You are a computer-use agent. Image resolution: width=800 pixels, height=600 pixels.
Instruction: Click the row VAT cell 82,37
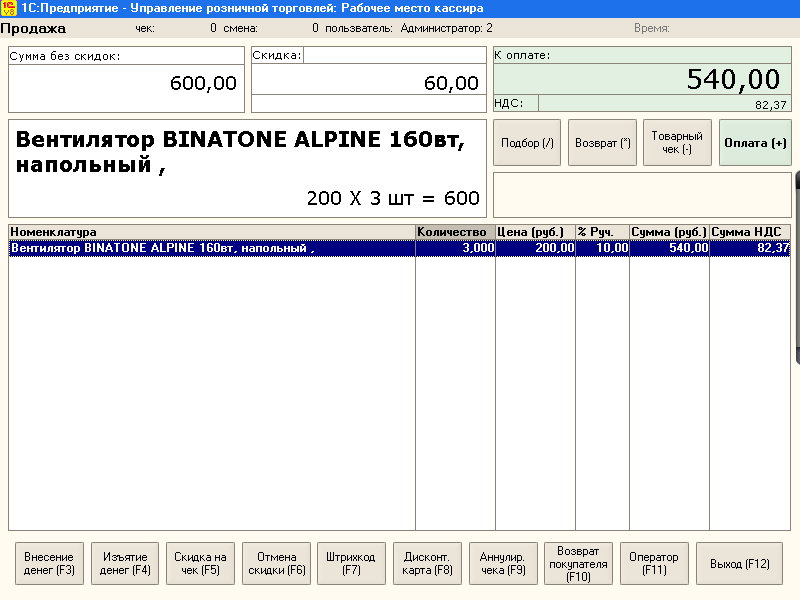point(750,248)
